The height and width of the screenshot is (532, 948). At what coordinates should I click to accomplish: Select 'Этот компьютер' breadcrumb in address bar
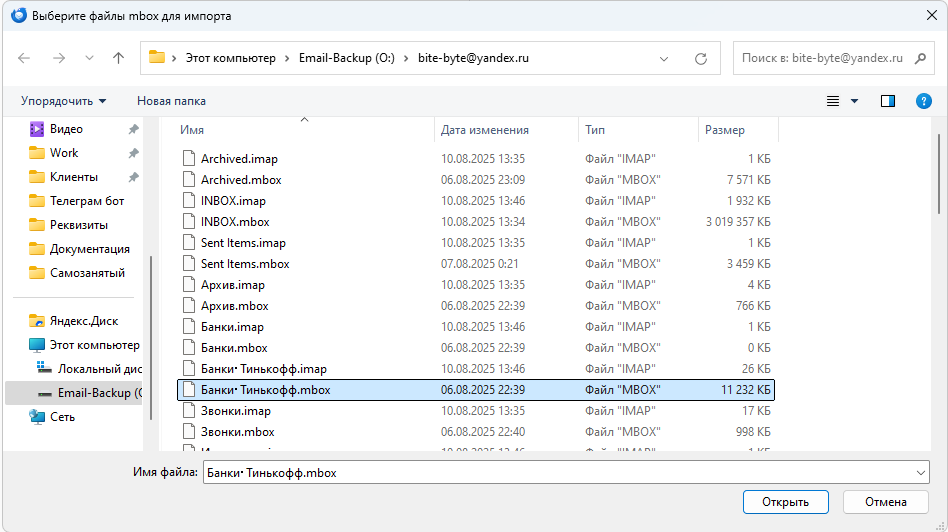[230, 58]
